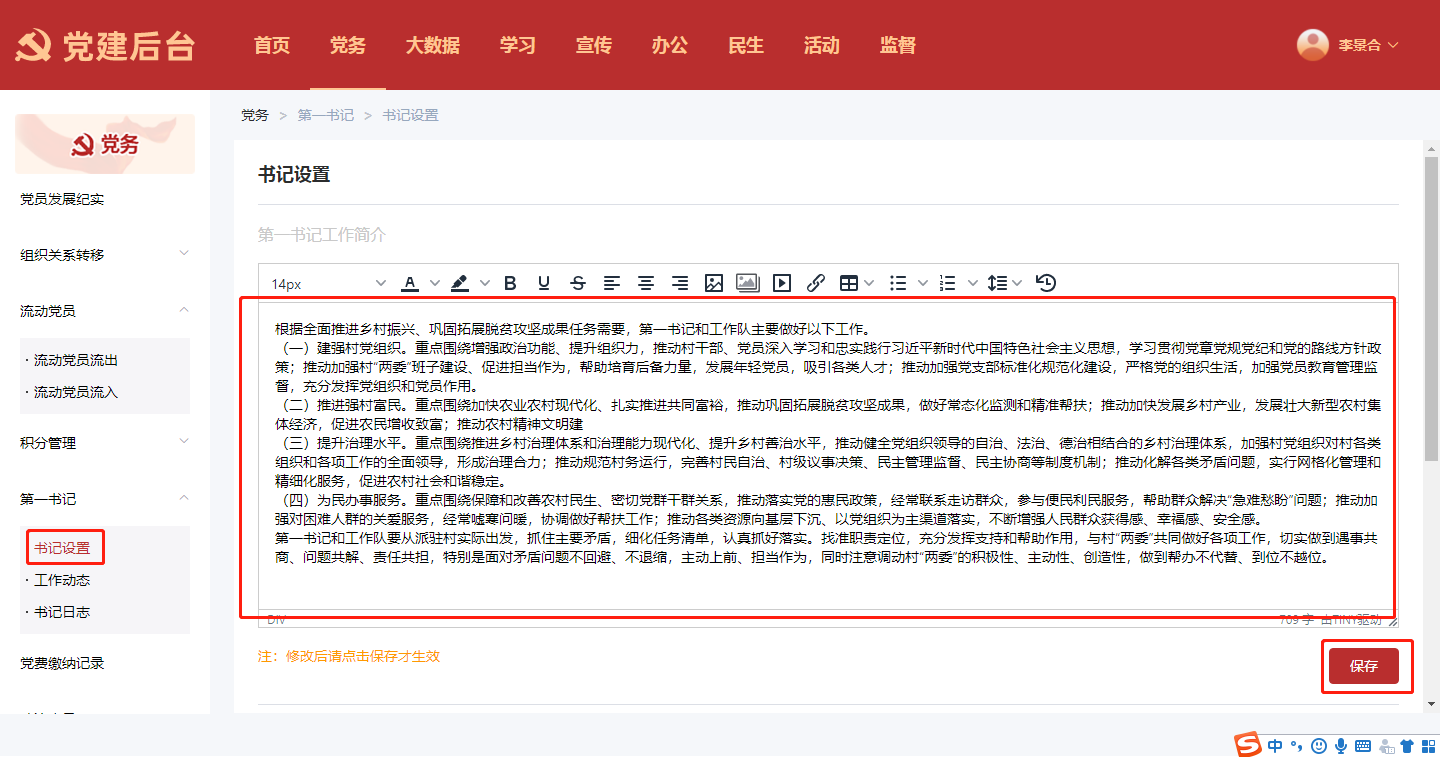The image size is (1440, 757).
Task: Click the insert link icon
Action: 815,283
